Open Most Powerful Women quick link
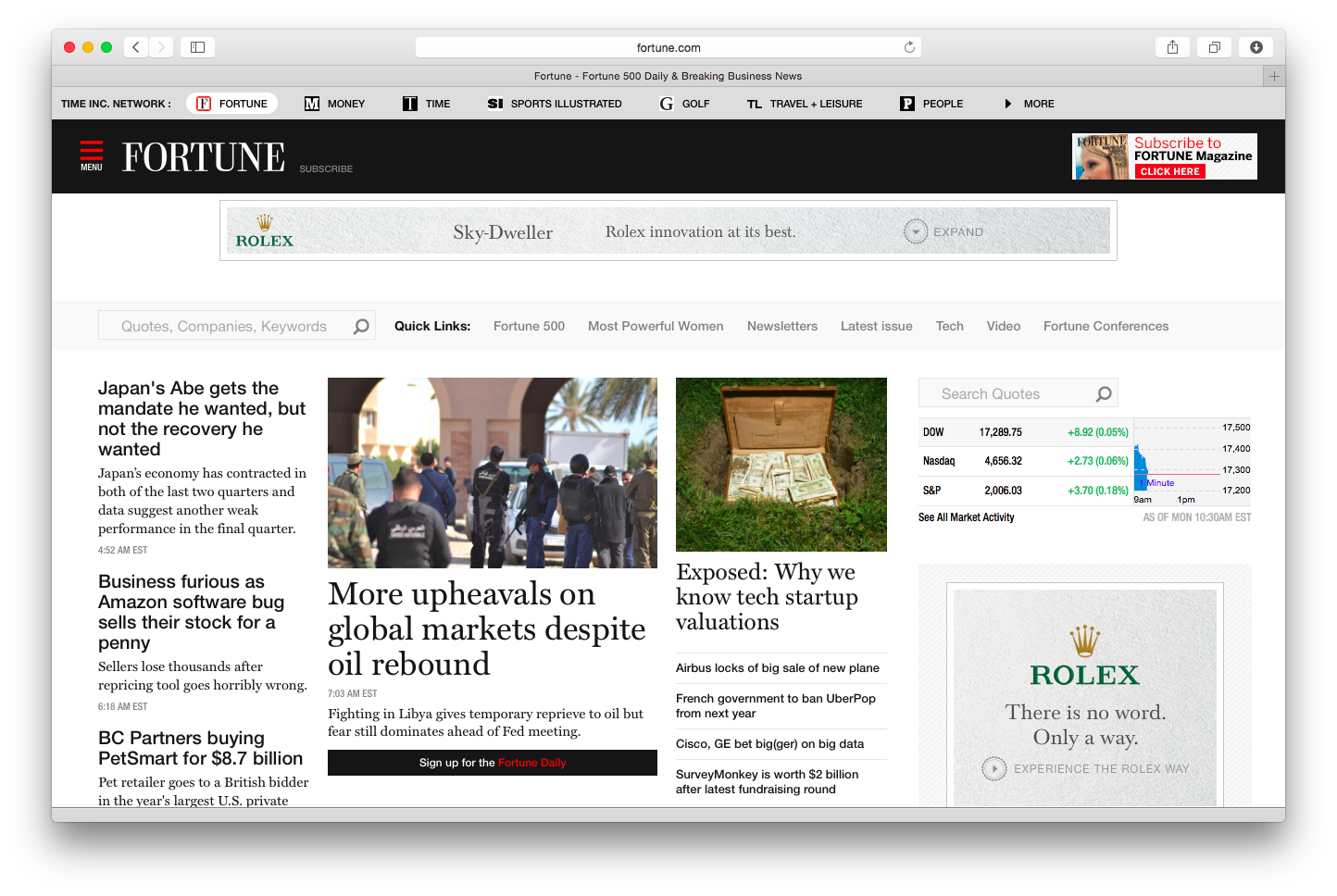The height and width of the screenshot is (896, 1337). click(656, 326)
